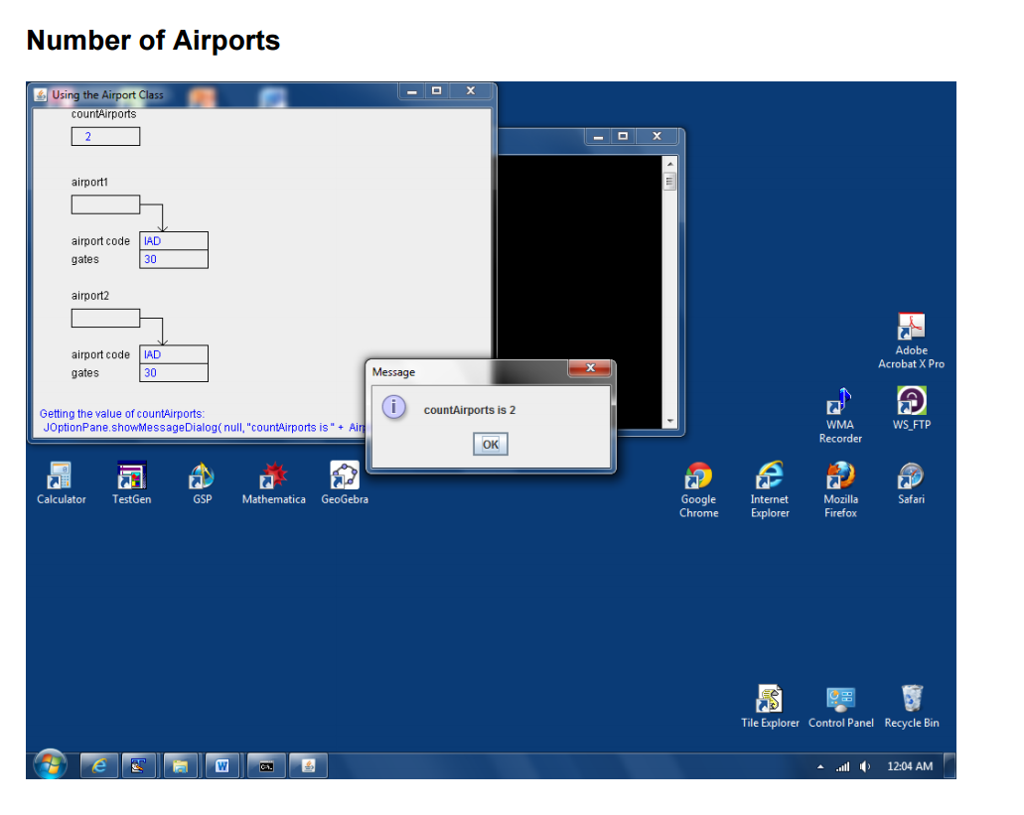Viewport: 1024px width, 815px height.
Task: Click the second pinned taskbar icon
Action: pos(138,765)
